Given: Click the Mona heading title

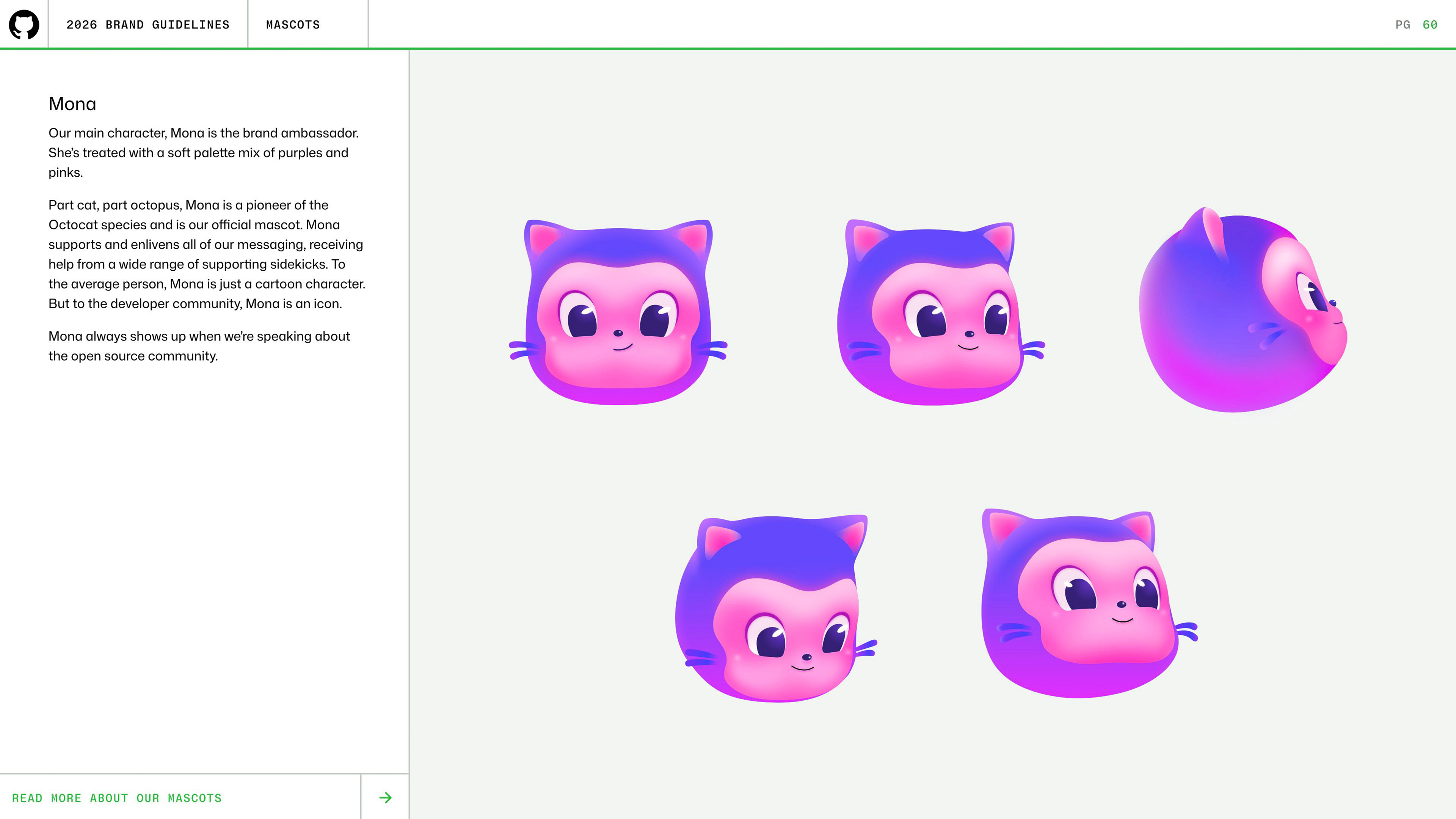Looking at the screenshot, I should pyautogui.click(x=72, y=104).
